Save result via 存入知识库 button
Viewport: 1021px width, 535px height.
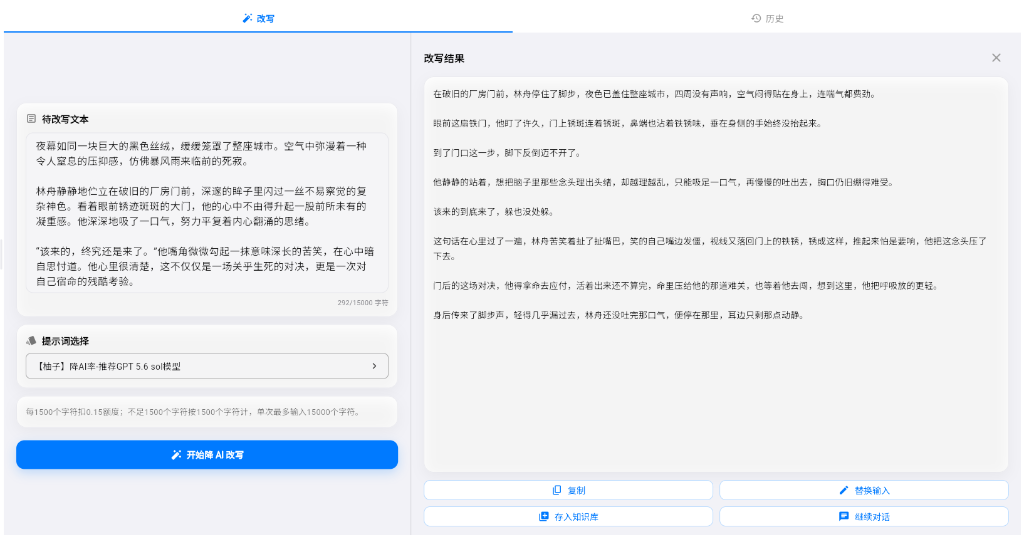coord(568,517)
